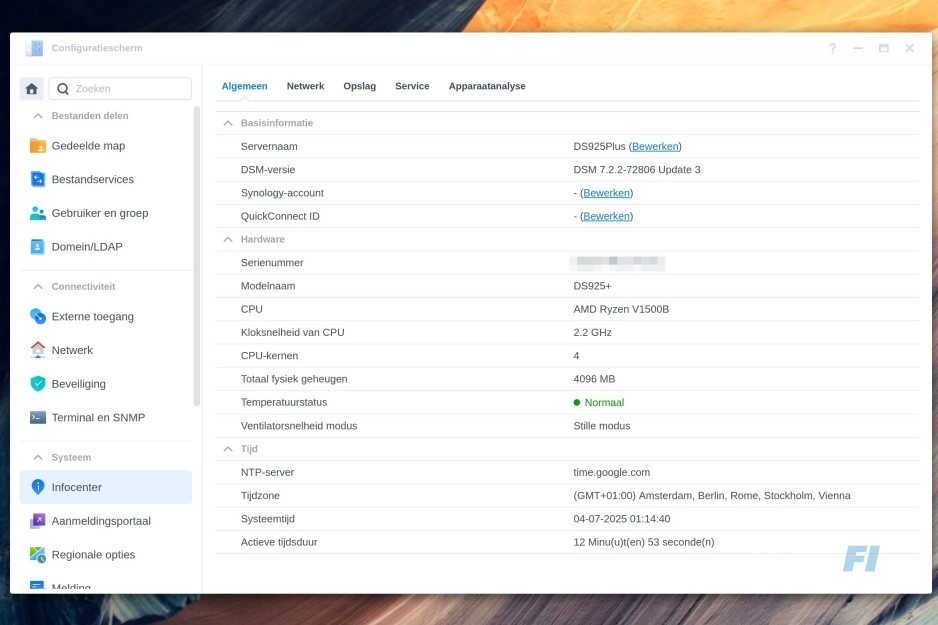938x625 pixels.
Task: Click the GMT+01:00 Amsterdam timezone value
Action: [x=712, y=496]
